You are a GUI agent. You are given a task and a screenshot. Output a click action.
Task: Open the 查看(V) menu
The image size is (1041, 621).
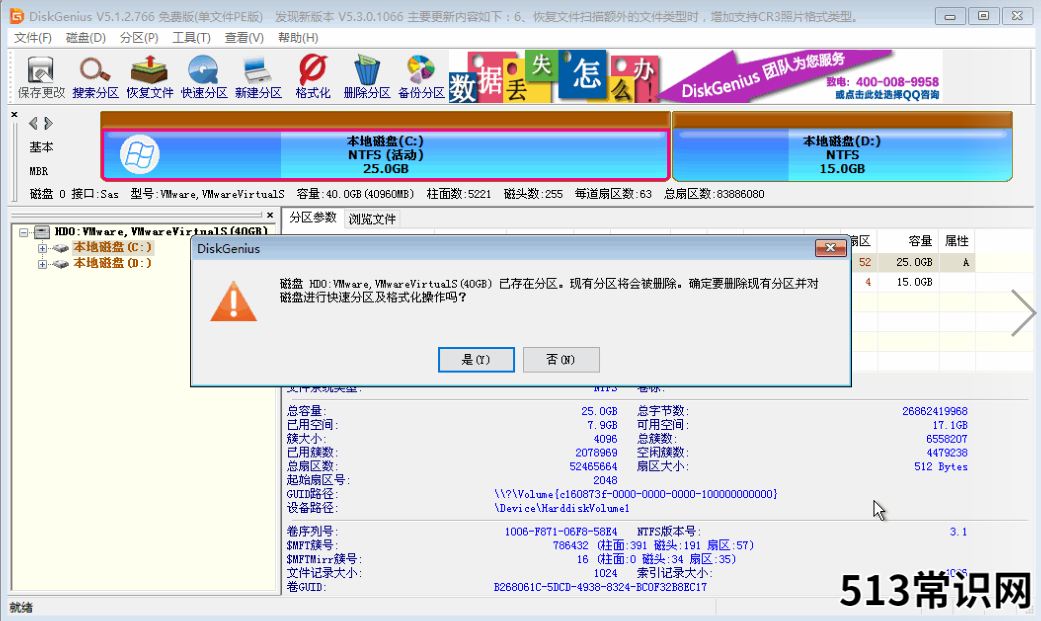pos(244,38)
